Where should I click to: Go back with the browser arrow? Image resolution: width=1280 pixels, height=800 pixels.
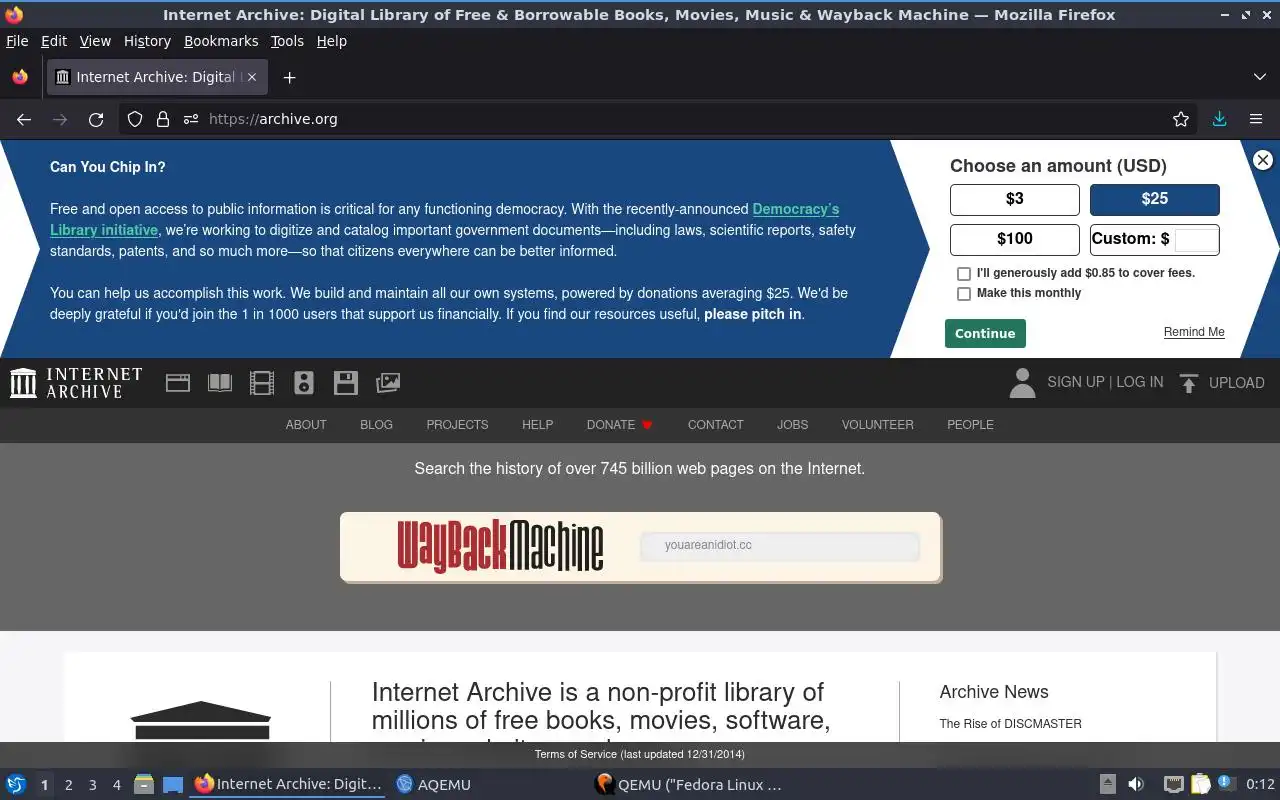24,119
